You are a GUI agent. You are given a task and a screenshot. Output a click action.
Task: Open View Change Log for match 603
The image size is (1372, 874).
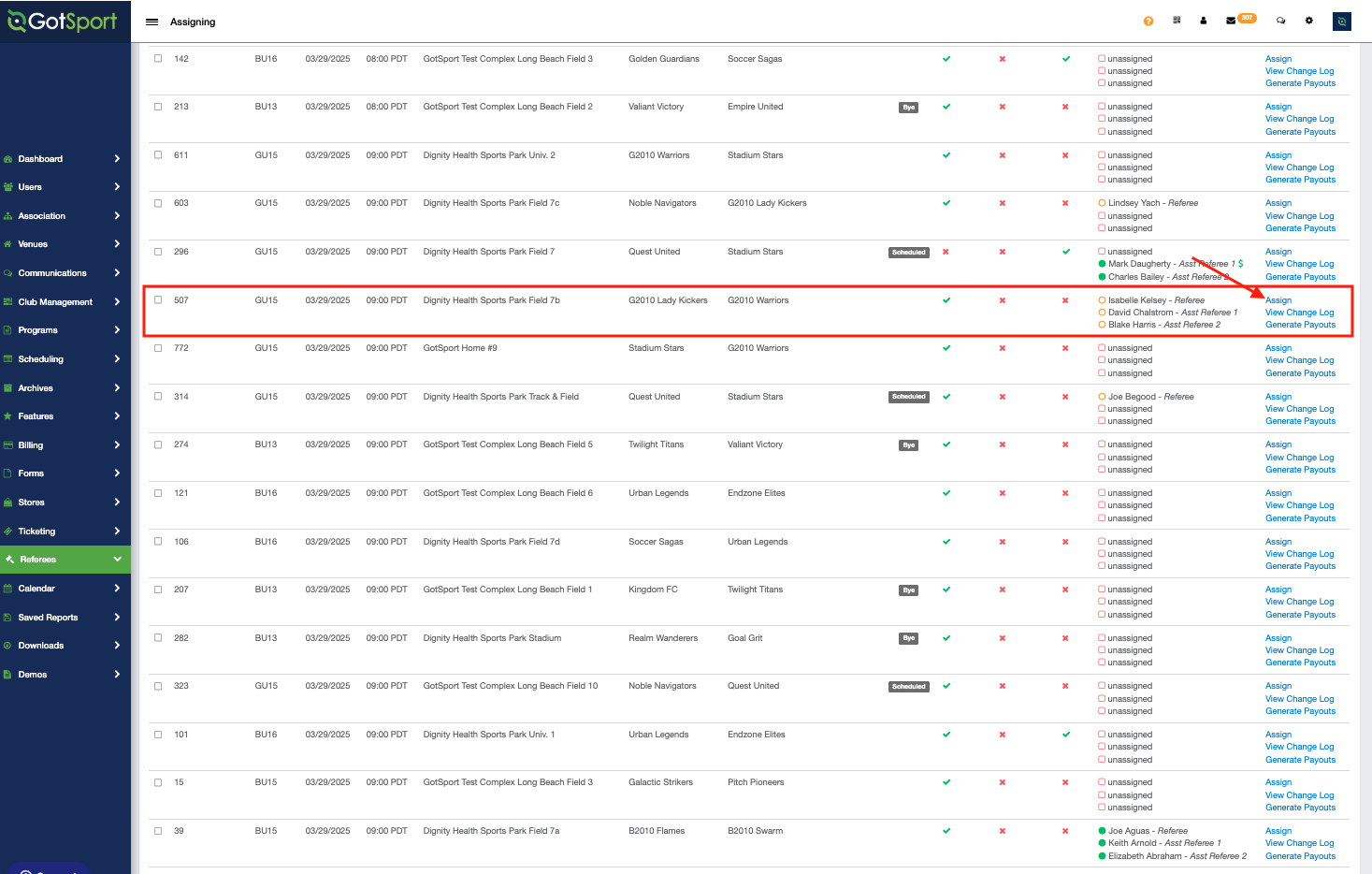(x=1300, y=216)
